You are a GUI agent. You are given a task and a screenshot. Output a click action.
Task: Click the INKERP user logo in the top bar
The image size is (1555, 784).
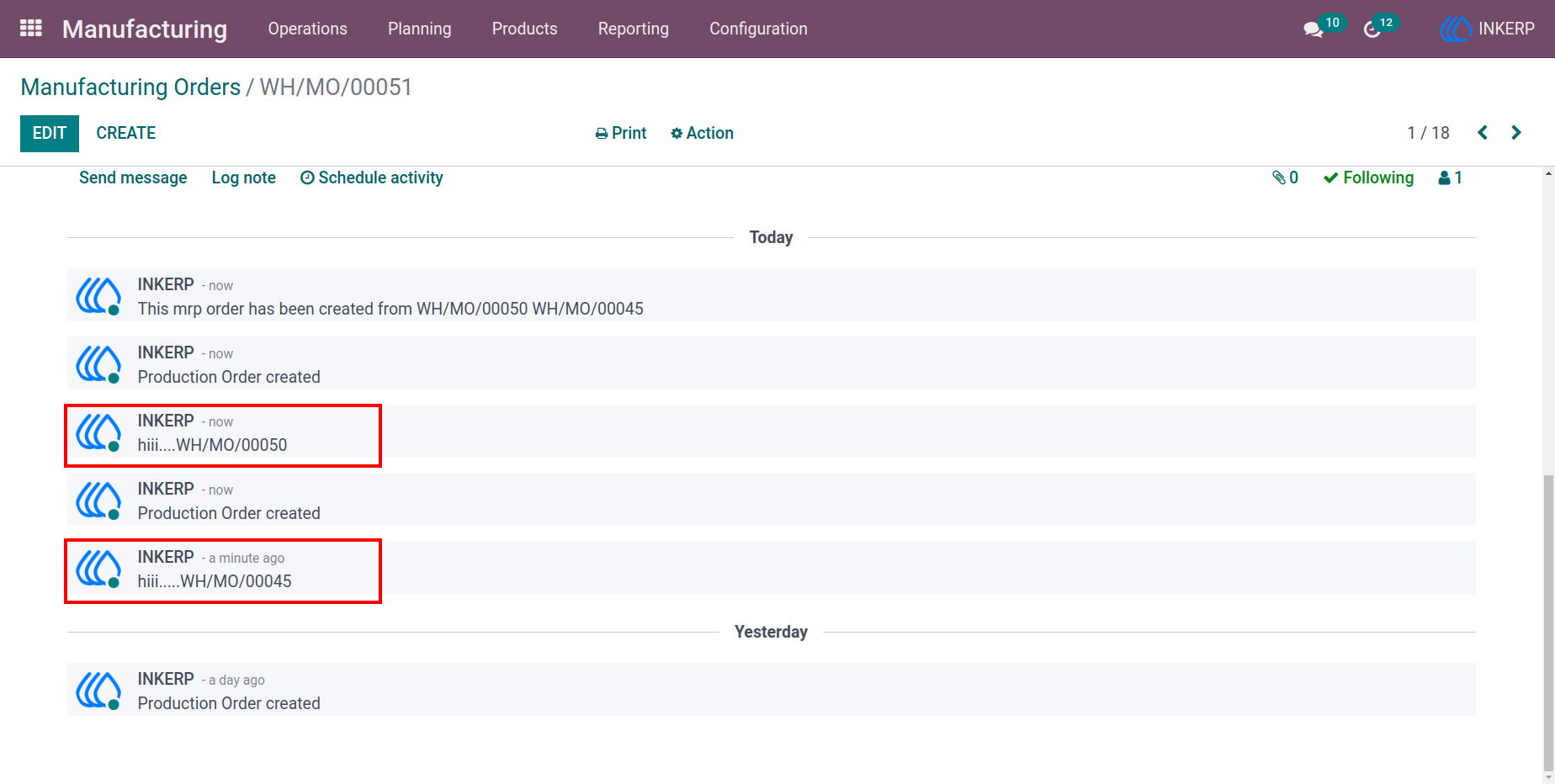pyautogui.click(x=1456, y=29)
